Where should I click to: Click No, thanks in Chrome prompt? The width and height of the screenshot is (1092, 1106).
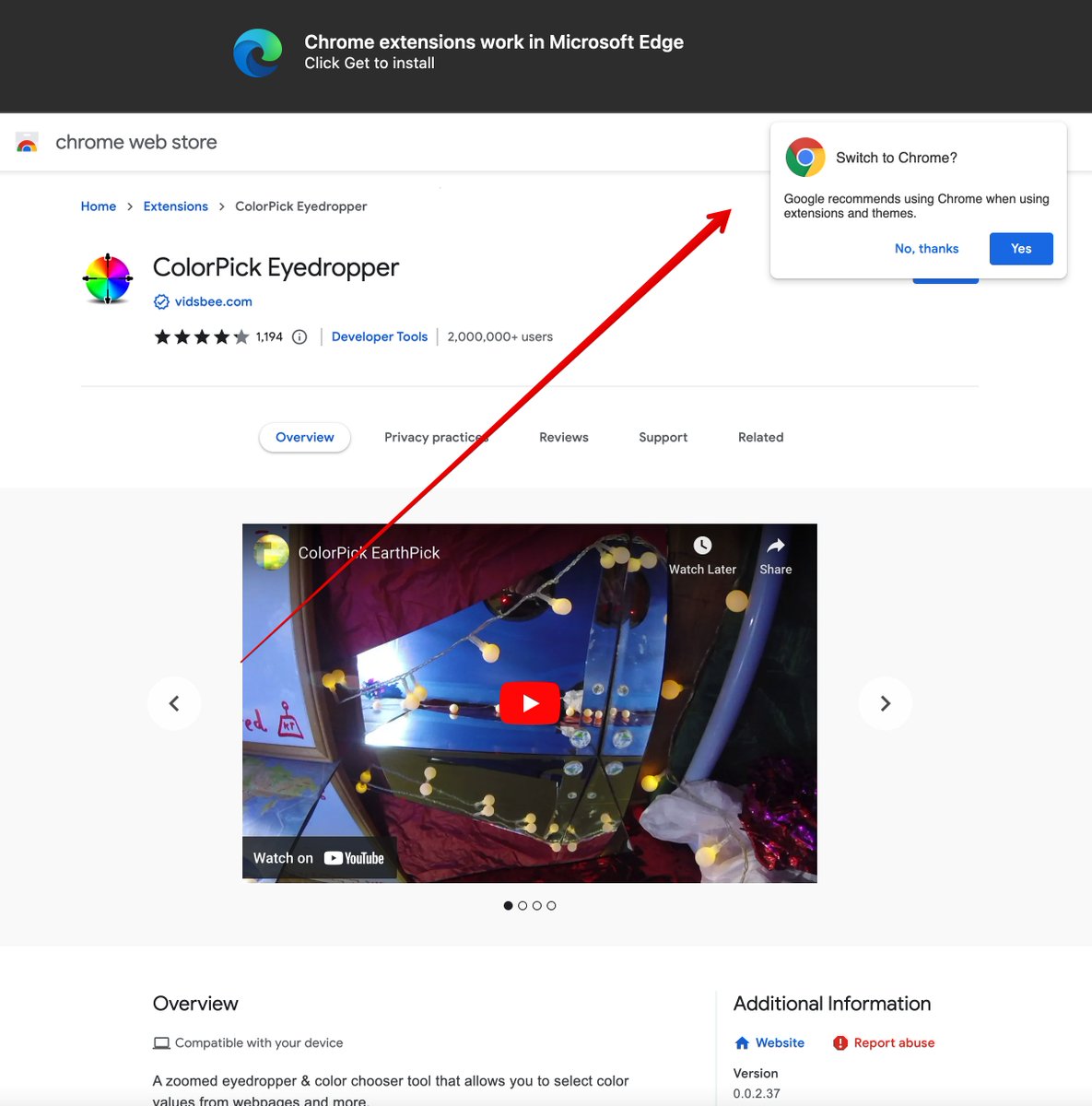pyautogui.click(x=927, y=249)
